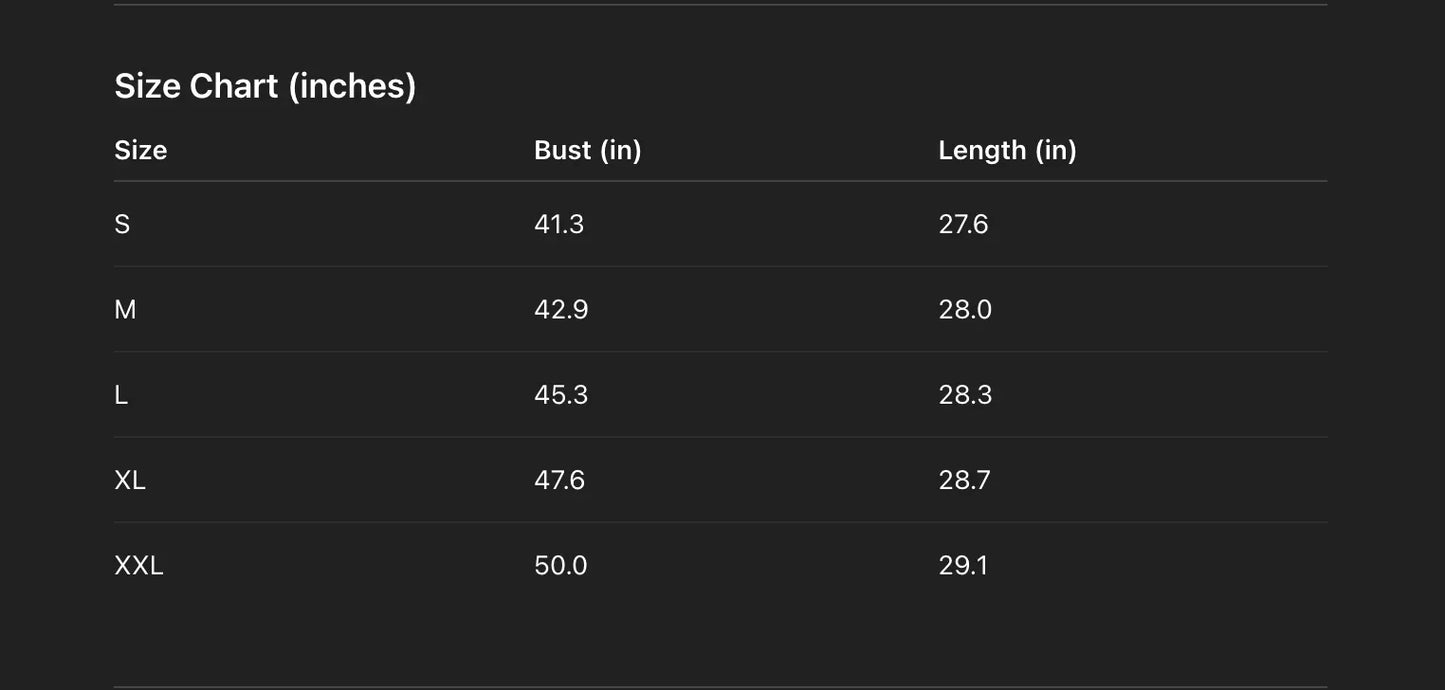Click the XXL size label
The image size is (1445, 690).
[139, 566]
